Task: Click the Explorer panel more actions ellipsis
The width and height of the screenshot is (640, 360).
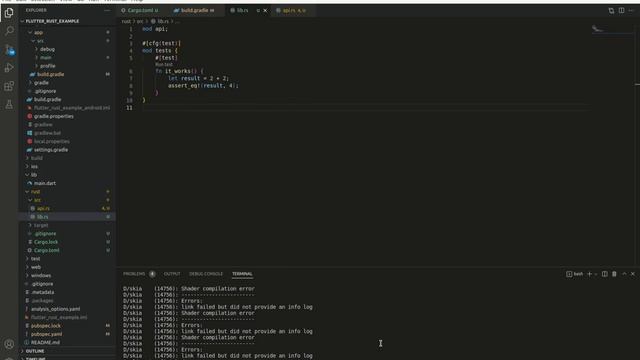Action: [107, 10]
